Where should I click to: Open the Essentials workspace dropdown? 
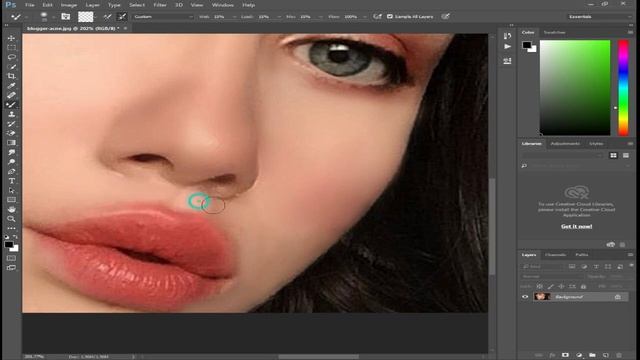pos(599,17)
